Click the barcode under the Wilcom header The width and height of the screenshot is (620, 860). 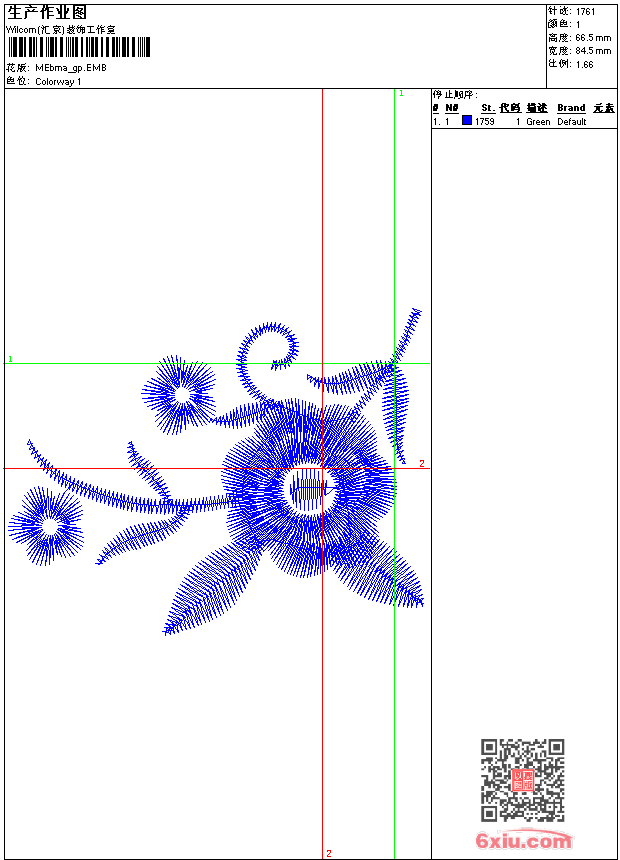(x=78, y=47)
